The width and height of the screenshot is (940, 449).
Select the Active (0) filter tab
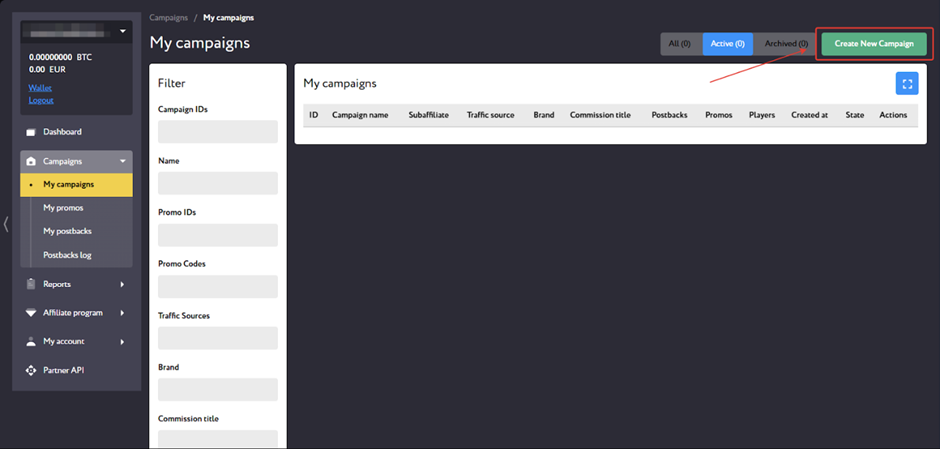tap(727, 44)
